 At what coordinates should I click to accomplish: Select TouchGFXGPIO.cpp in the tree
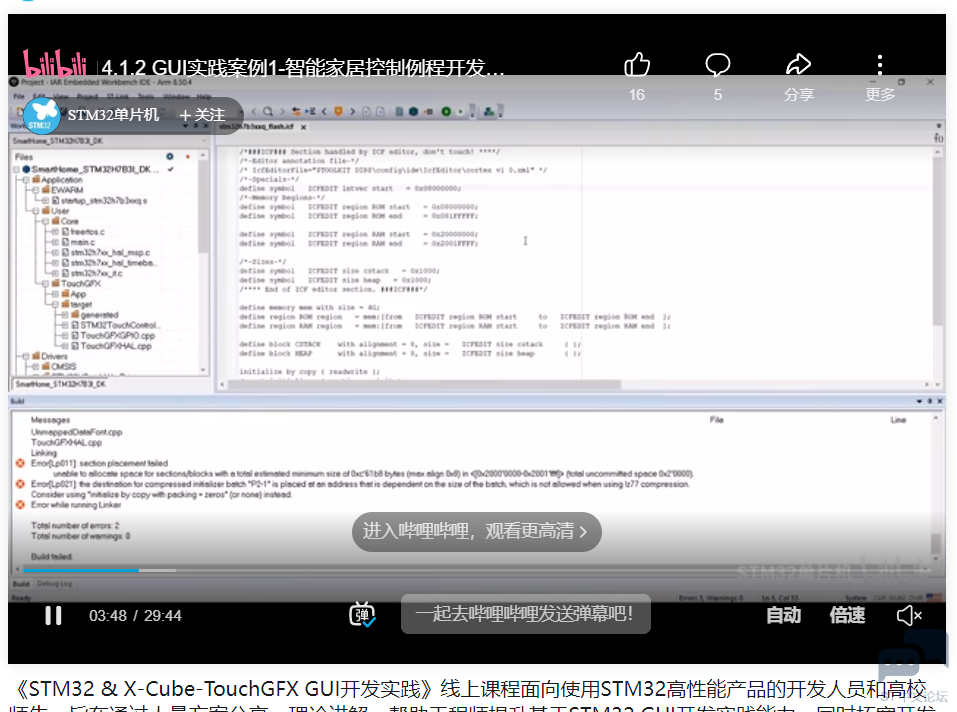[113, 336]
